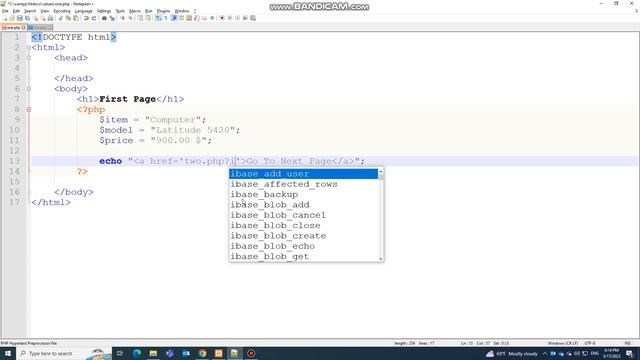Open the File menu

[x=5, y=11]
